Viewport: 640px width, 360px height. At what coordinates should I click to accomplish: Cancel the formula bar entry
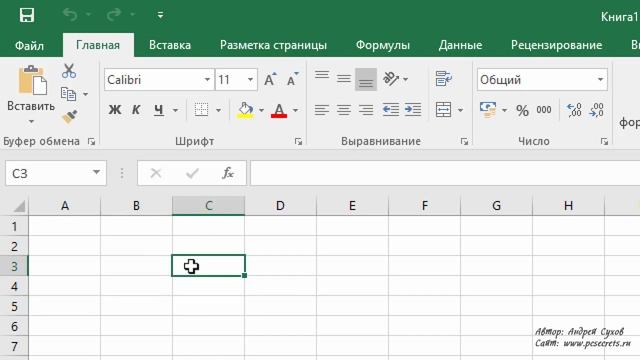point(156,173)
